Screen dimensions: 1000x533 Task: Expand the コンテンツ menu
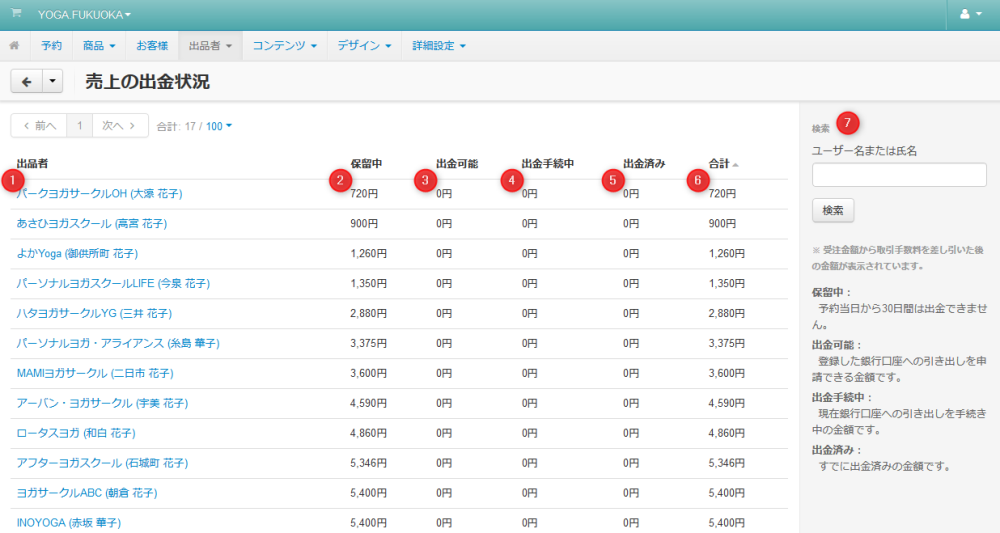tap(284, 46)
